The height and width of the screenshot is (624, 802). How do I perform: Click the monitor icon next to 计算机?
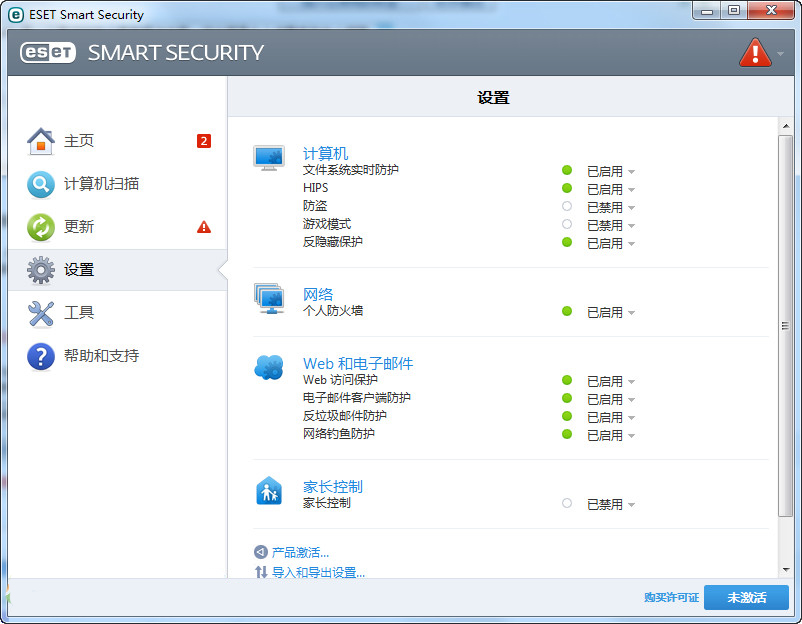click(269, 158)
